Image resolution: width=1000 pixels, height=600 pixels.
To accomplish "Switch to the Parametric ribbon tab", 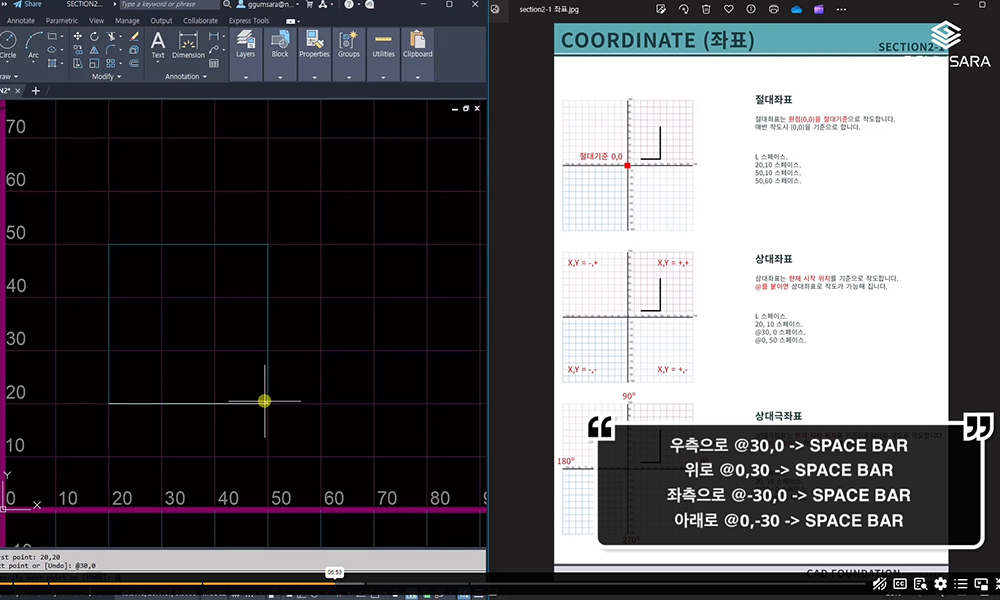I will pyautogui.click(x=61, y=20).
